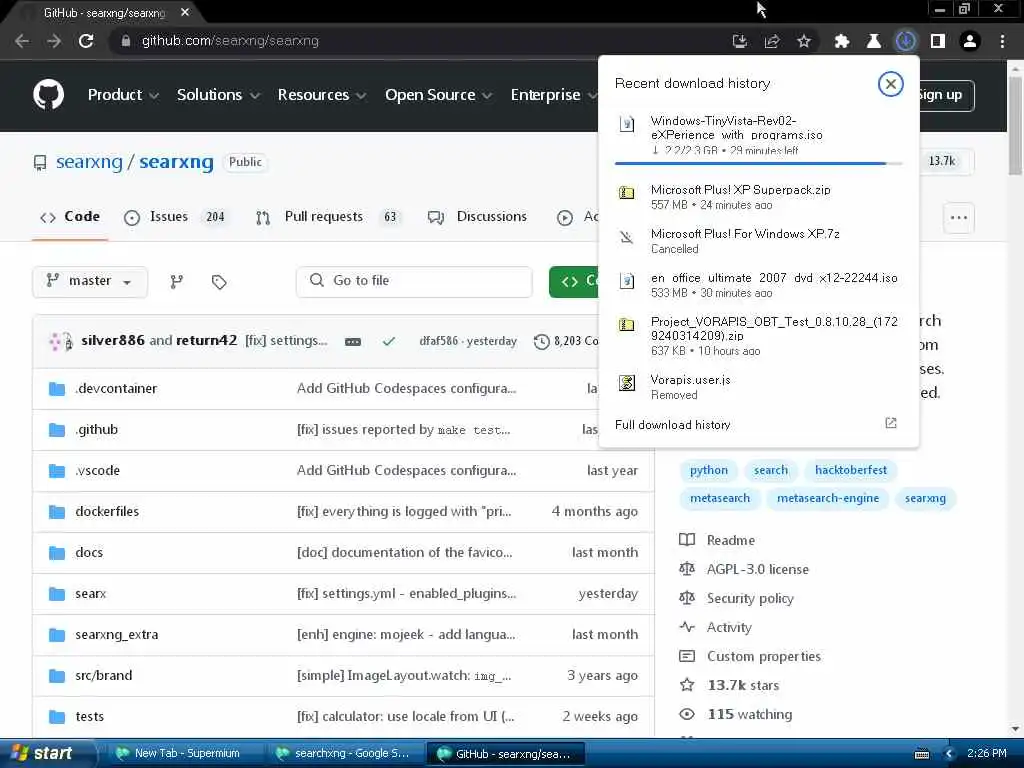Click the python topic tag
Screen dimensions: 1024x768
click(709, 470)
